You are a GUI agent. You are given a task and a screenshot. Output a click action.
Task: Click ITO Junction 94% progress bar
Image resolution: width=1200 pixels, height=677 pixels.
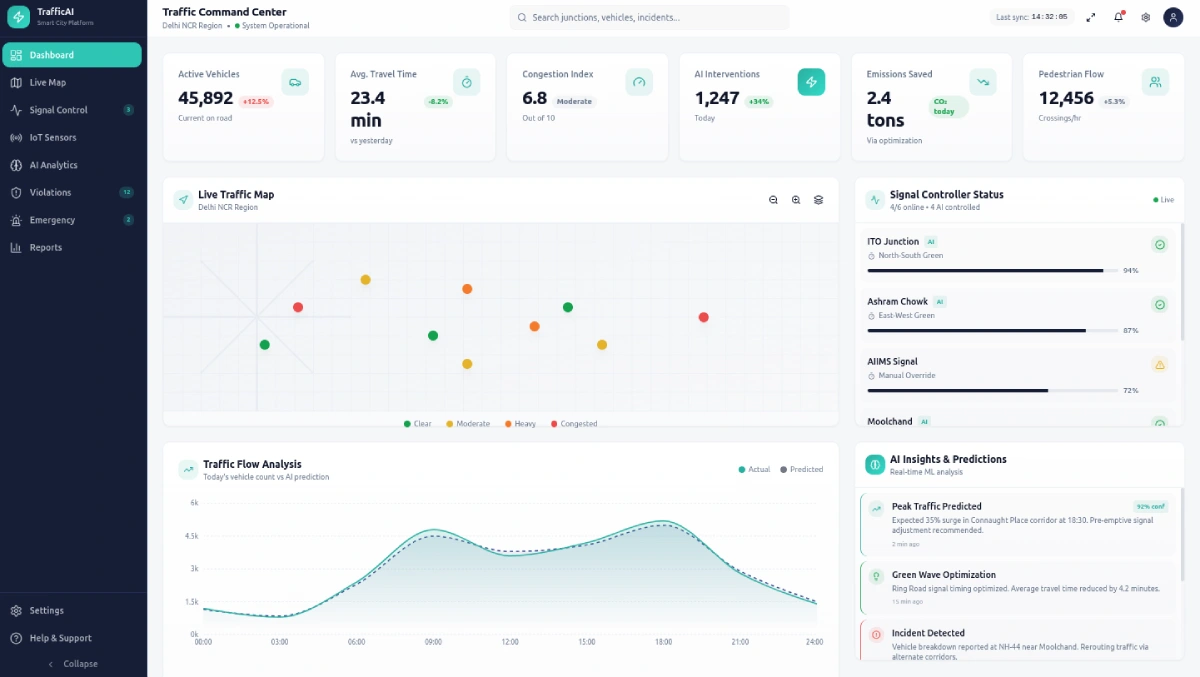pyautogui.click(x=992, y=270)
